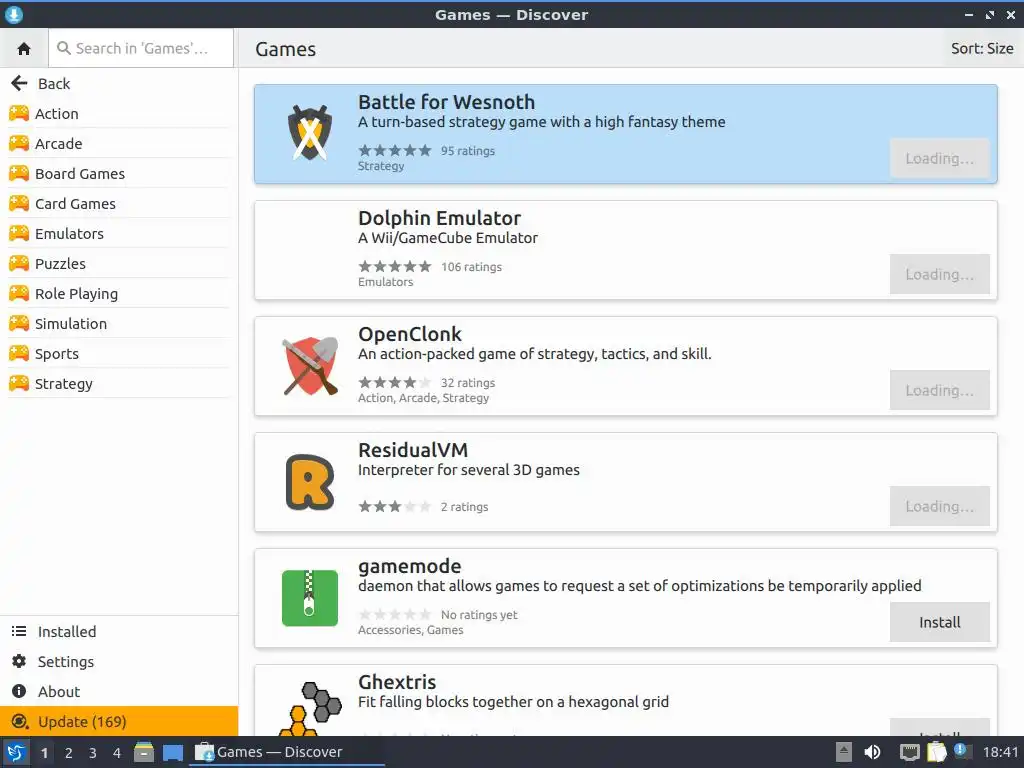Click the Action category gamepad icon

19,114
